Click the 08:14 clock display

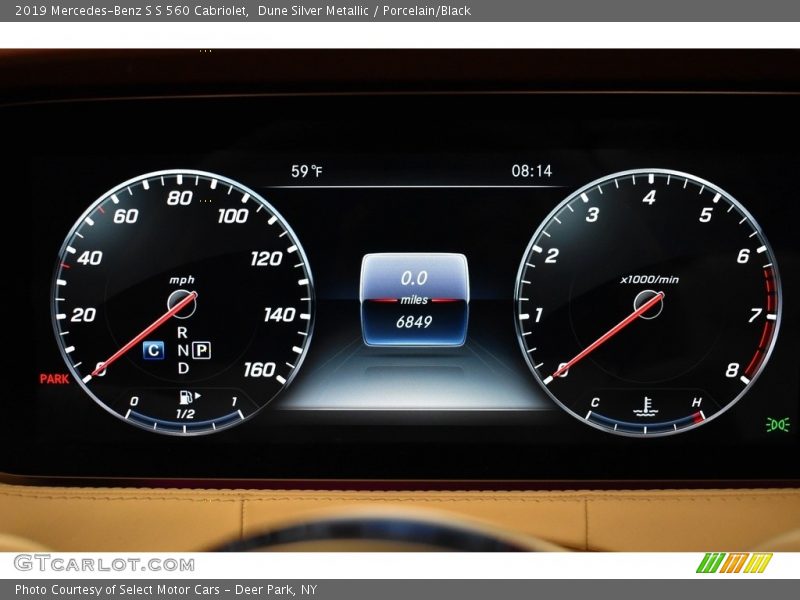(532, 171)
